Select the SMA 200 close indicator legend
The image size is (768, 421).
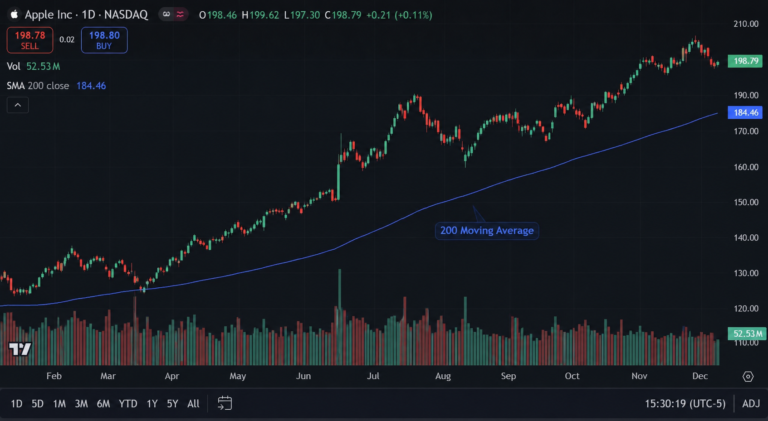(56, 86)
